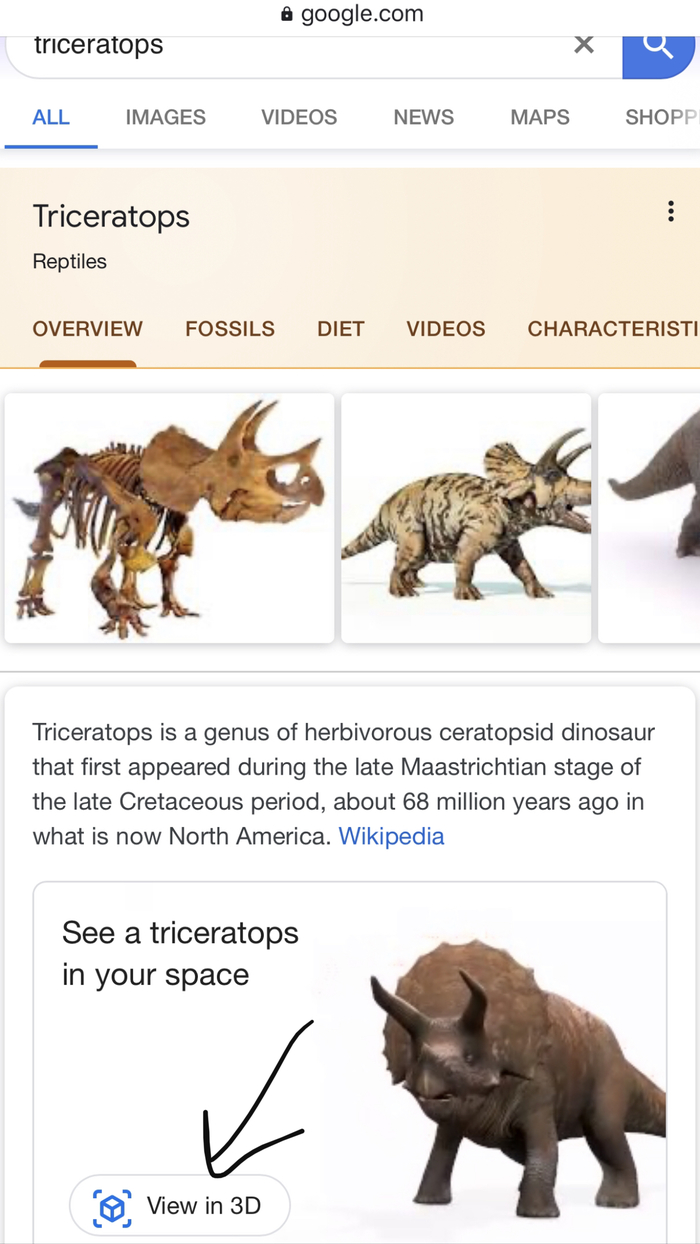Select the Maps tab

[539, 117]
